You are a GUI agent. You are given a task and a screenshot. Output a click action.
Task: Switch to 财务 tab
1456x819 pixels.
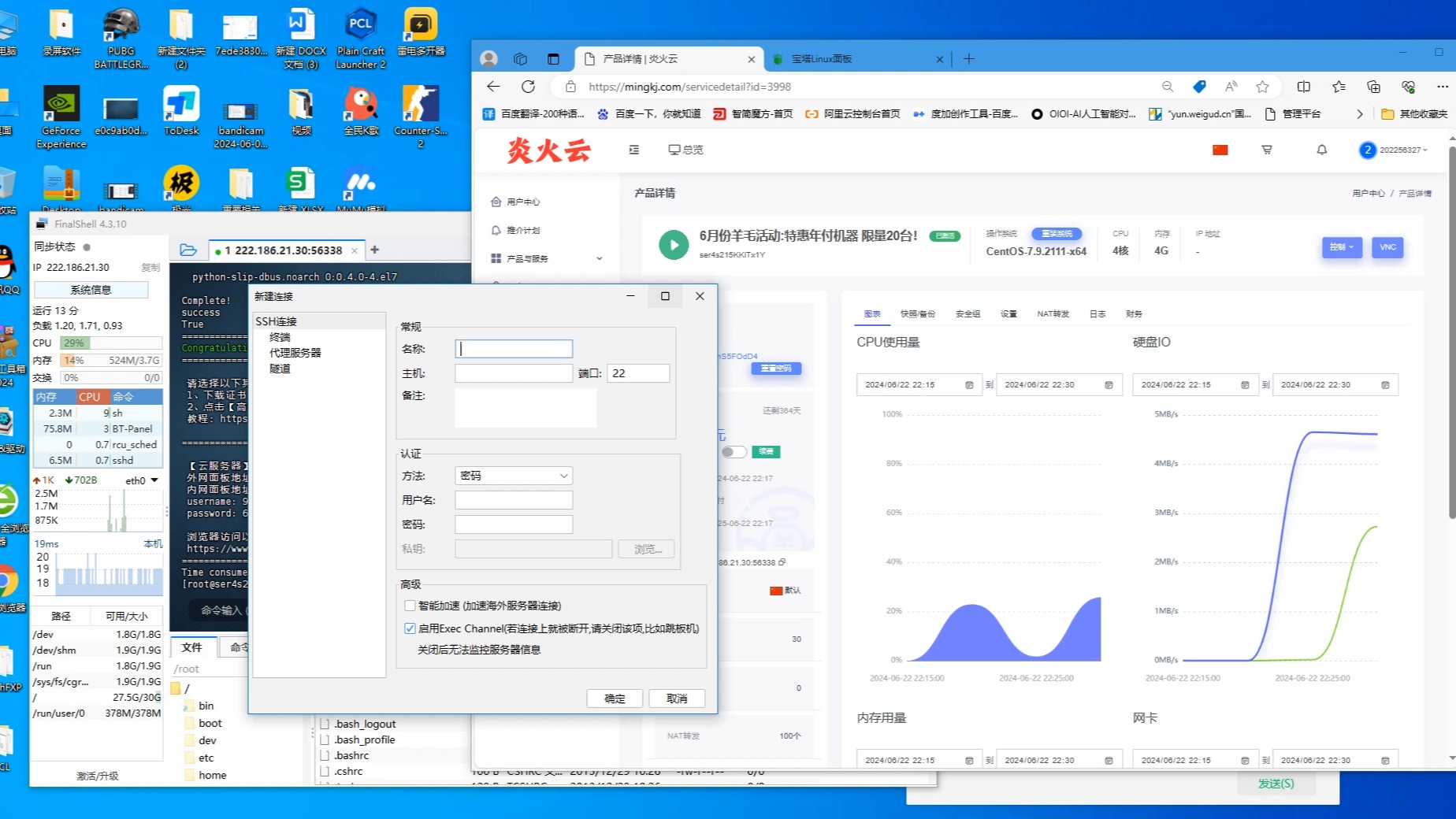point(1134,314)
